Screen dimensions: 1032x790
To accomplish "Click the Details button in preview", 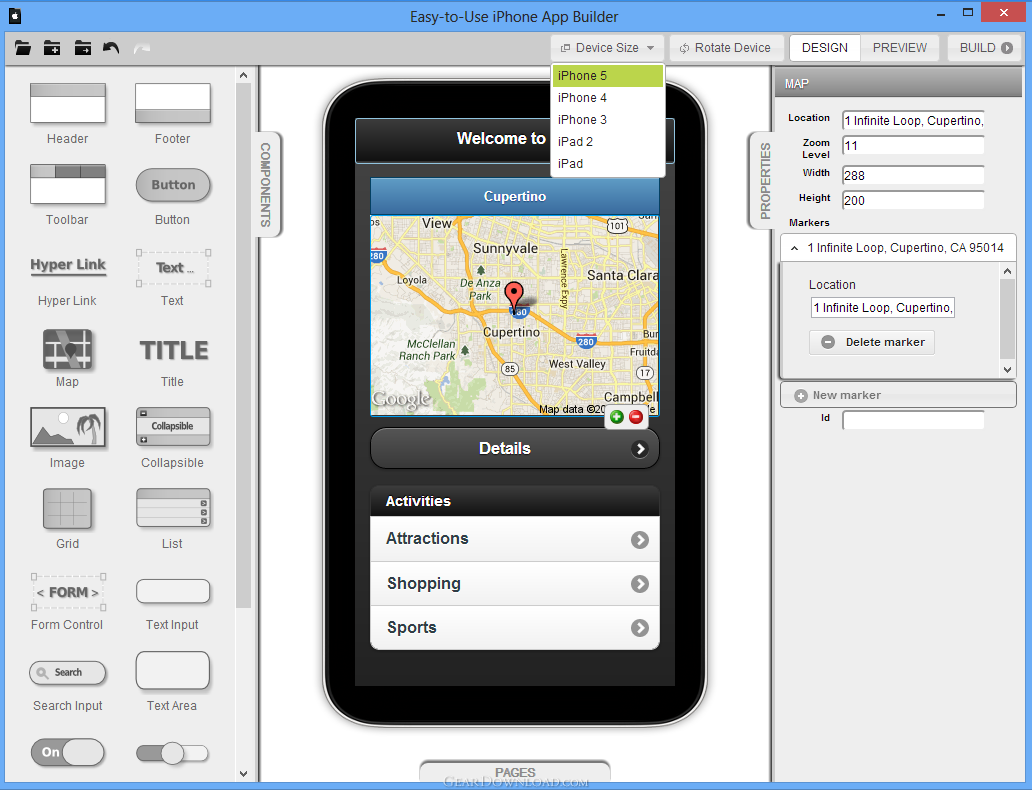I will point(515,448).
